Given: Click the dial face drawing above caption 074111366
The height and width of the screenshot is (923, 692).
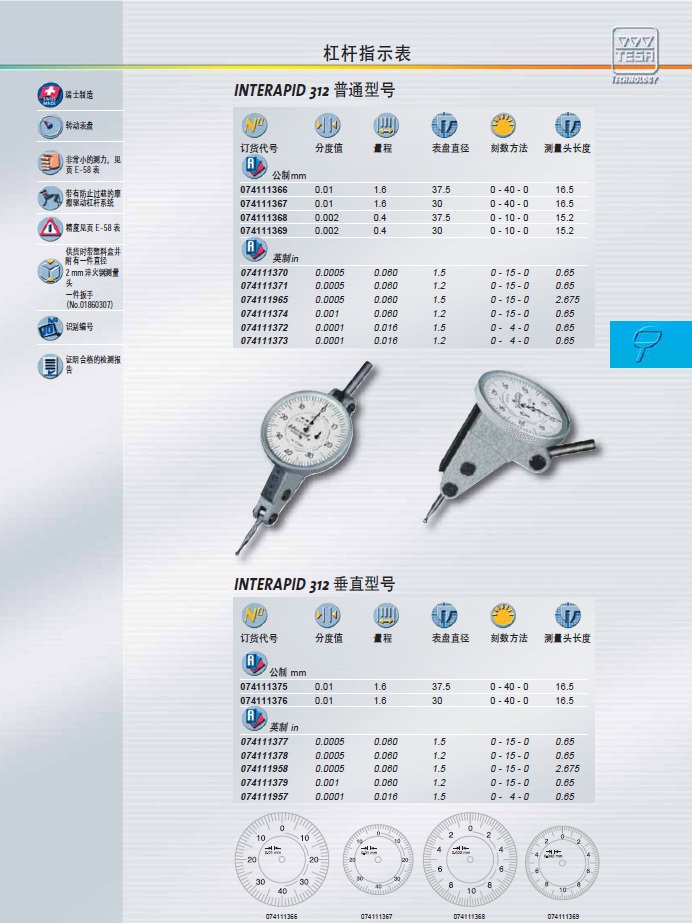Looking at the screenshot, I should [282, 860].
